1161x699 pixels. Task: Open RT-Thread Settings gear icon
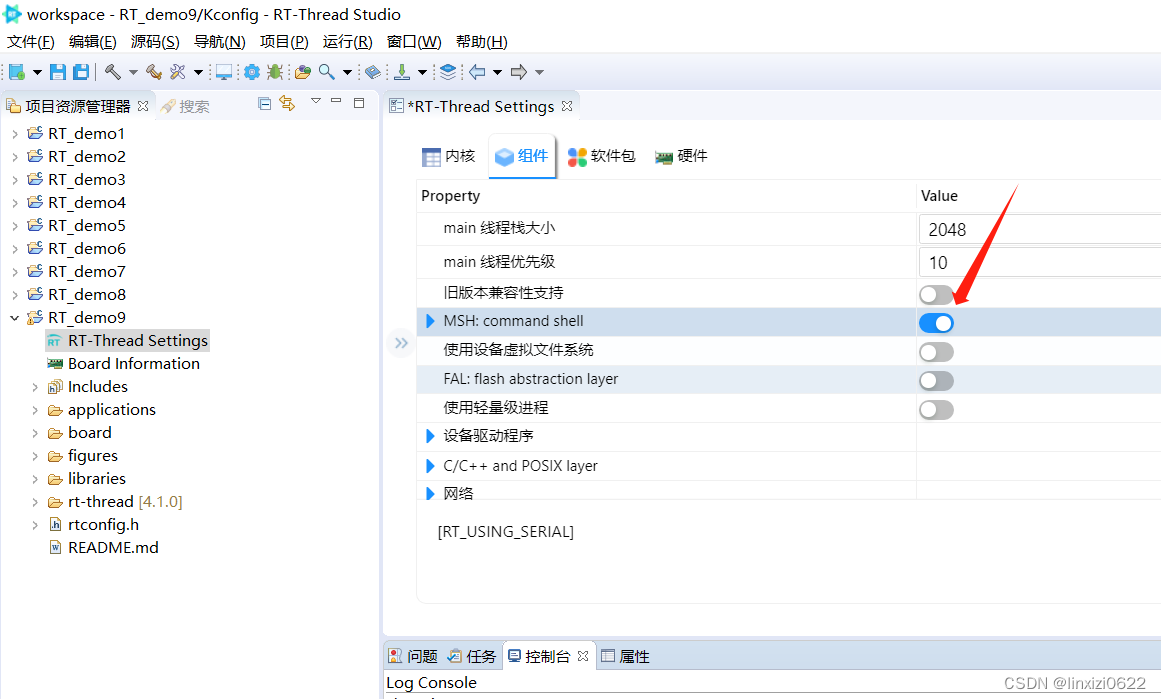[252, 72]
